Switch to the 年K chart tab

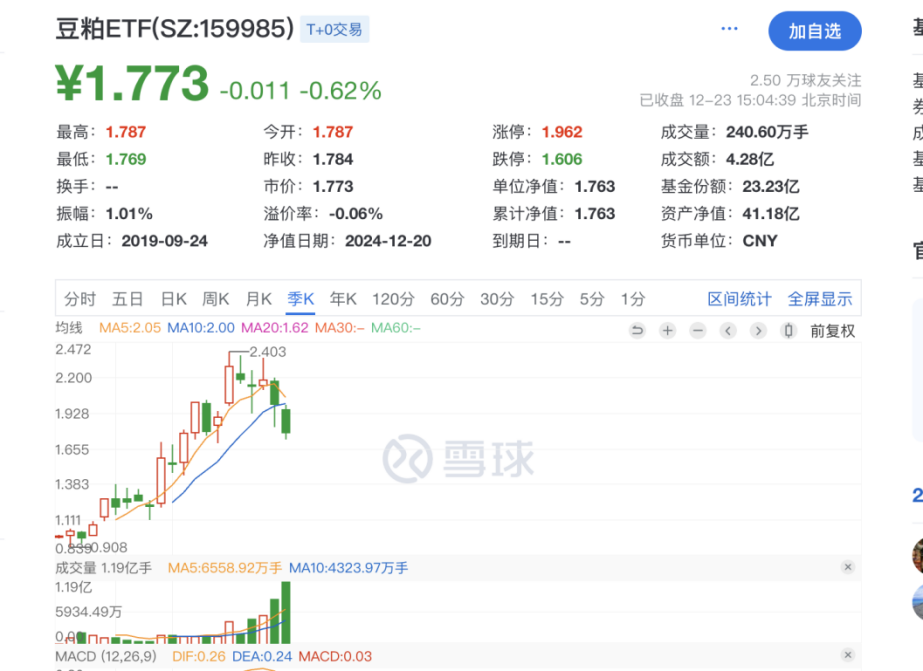(343, 299)
